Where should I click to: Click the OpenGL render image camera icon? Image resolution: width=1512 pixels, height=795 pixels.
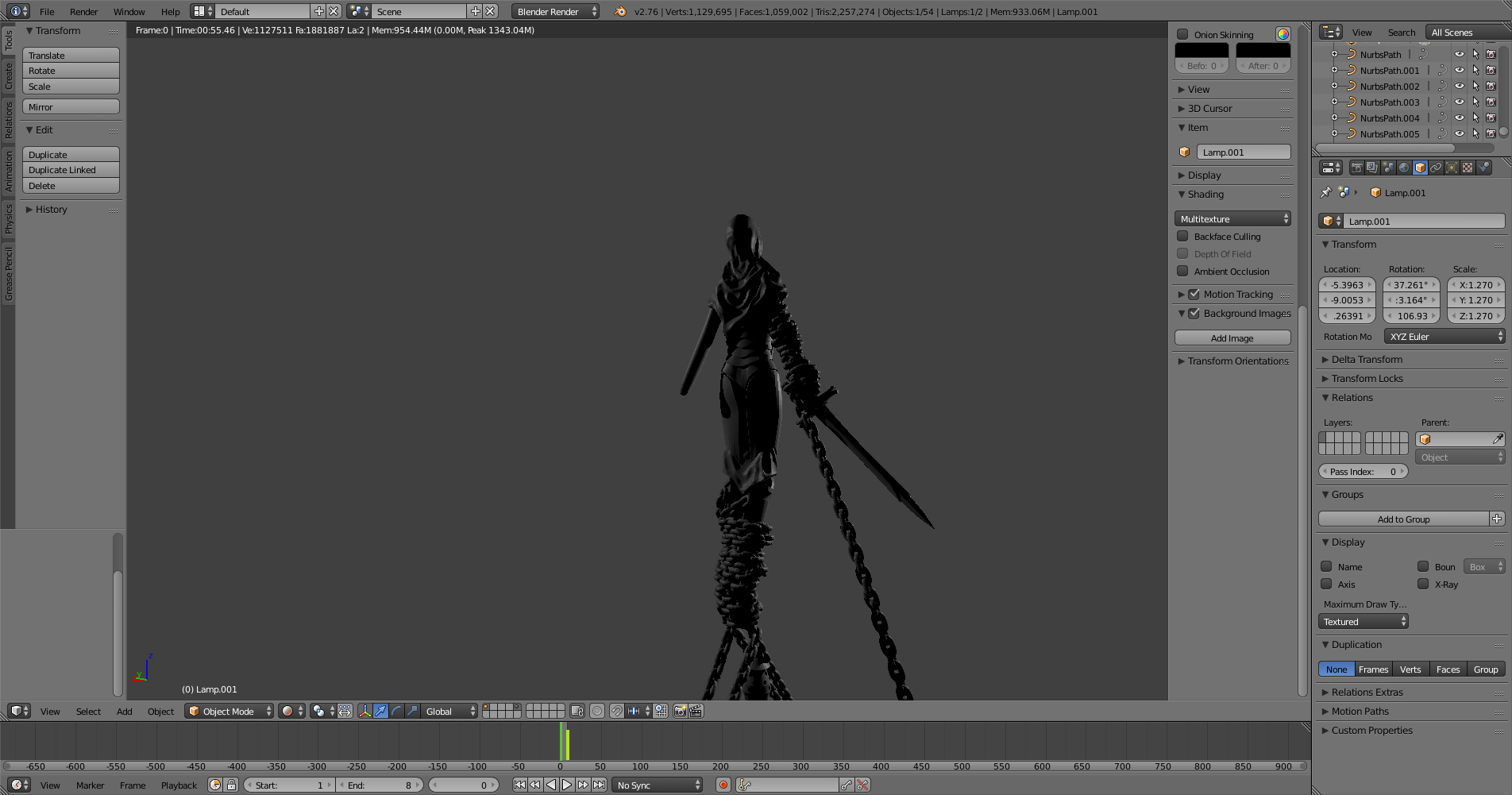click(681, 711)
